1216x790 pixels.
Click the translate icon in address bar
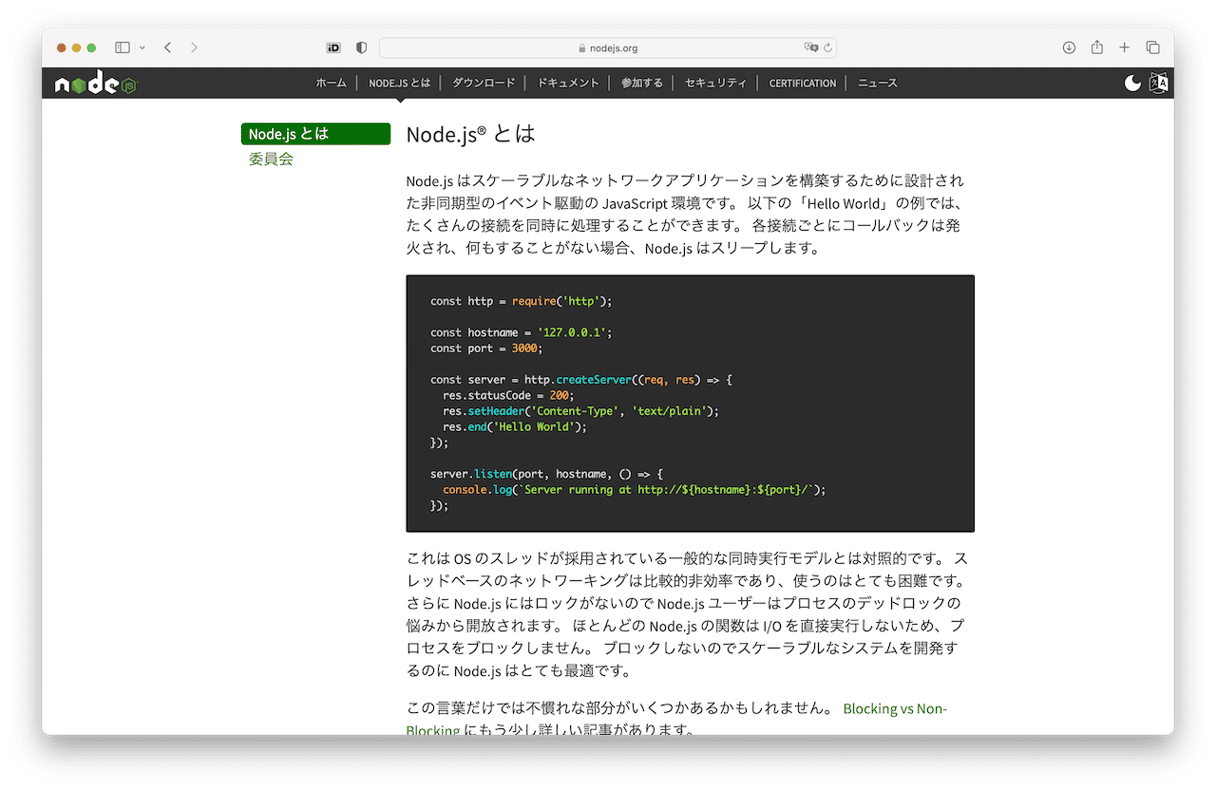(x=811, y=47)
